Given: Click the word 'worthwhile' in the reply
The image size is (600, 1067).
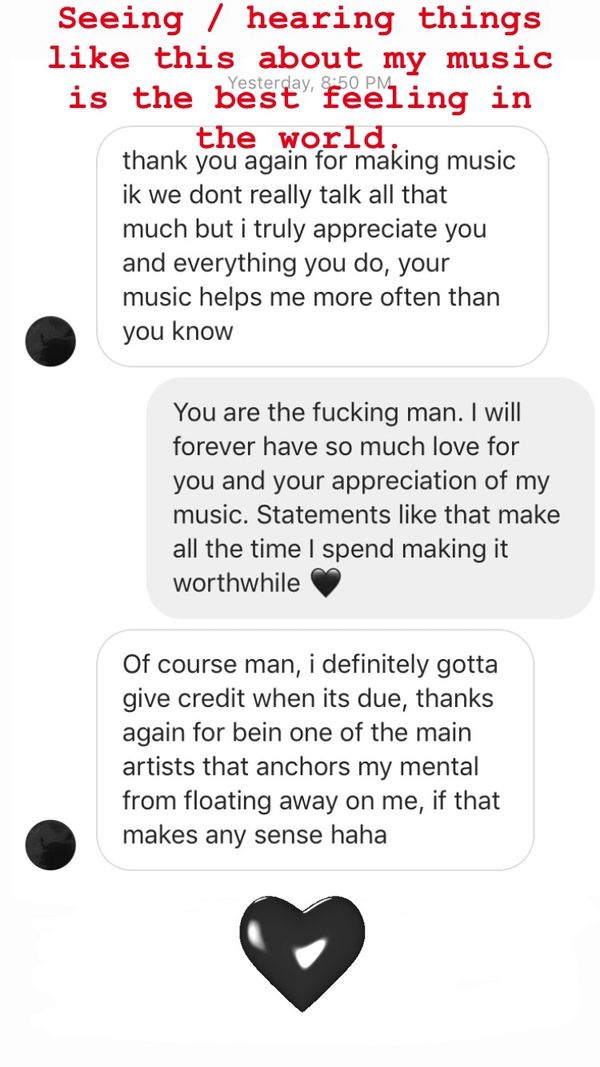Looking at the screenshot, I should pos(236,583).
